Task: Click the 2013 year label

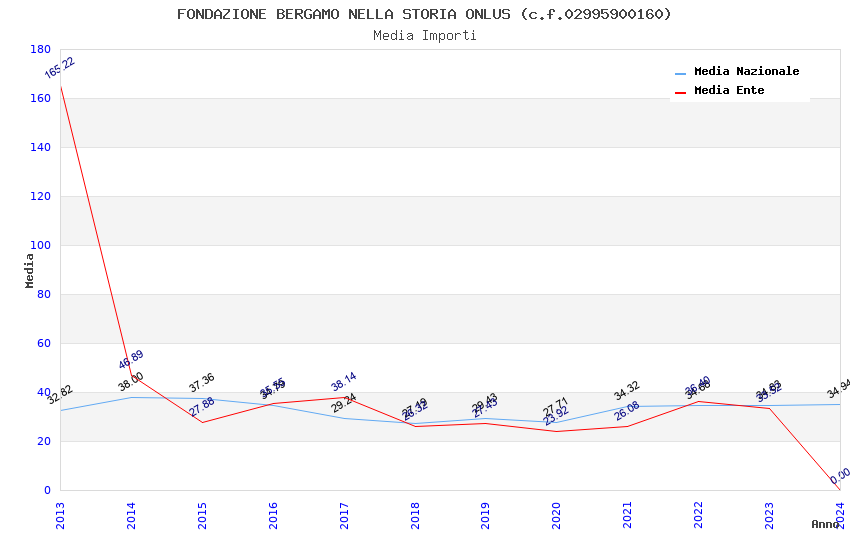Action: tap(60, 515)
